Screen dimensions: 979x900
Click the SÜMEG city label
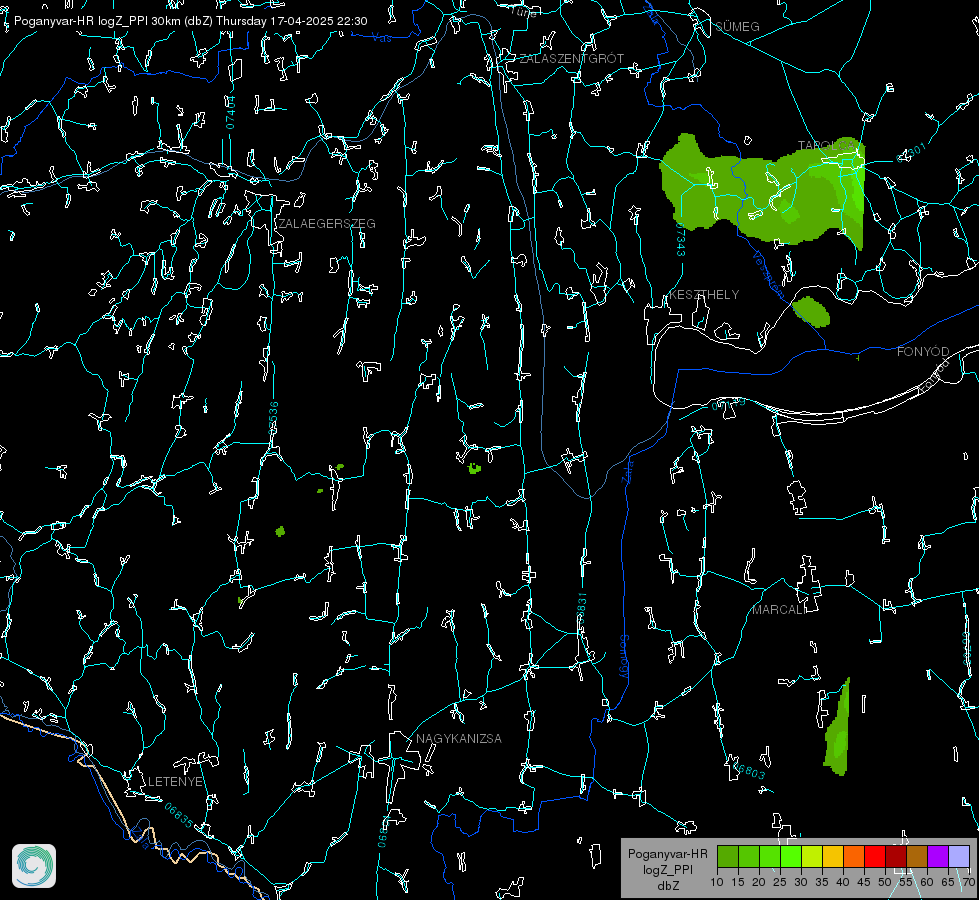pos(737,26)
